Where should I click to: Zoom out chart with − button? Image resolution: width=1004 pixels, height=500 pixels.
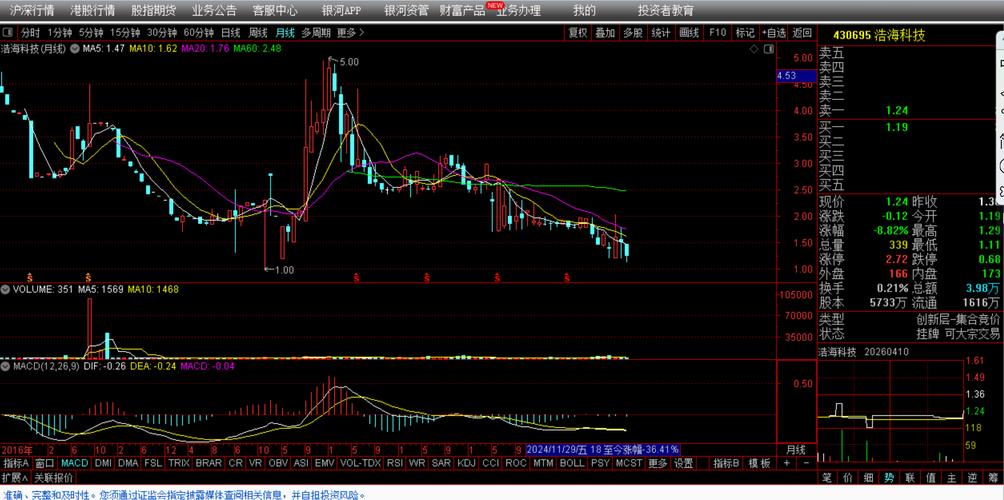[x=806, y=463]
